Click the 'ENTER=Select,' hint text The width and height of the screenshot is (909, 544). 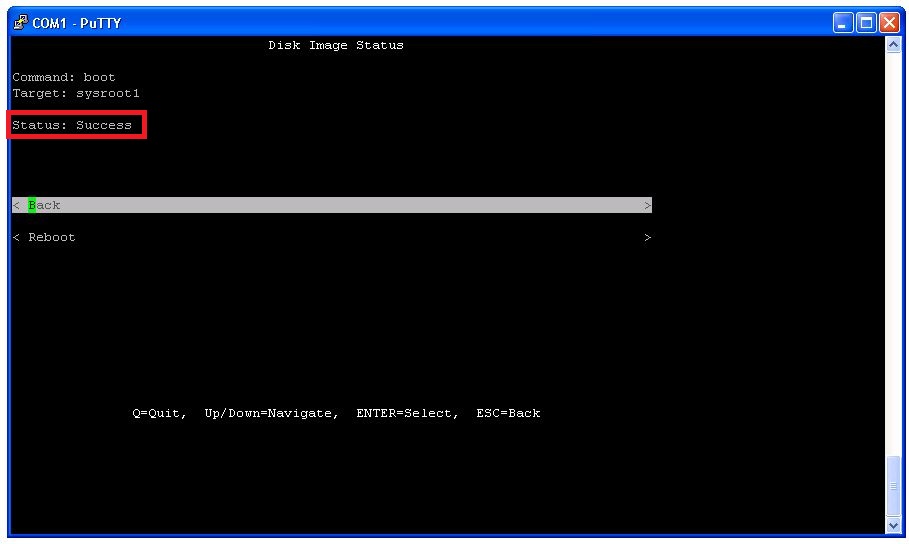tap(408, 414)
